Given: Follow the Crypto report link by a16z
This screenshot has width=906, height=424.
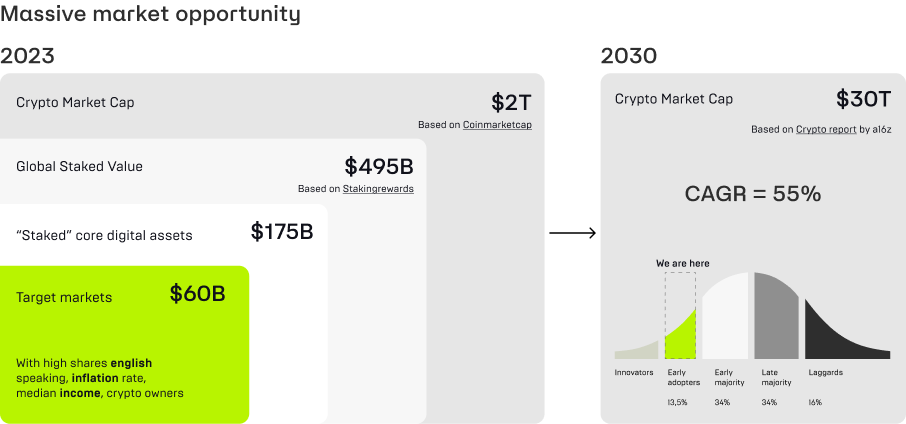Looking at the screenshot, I should click(824, 130).
